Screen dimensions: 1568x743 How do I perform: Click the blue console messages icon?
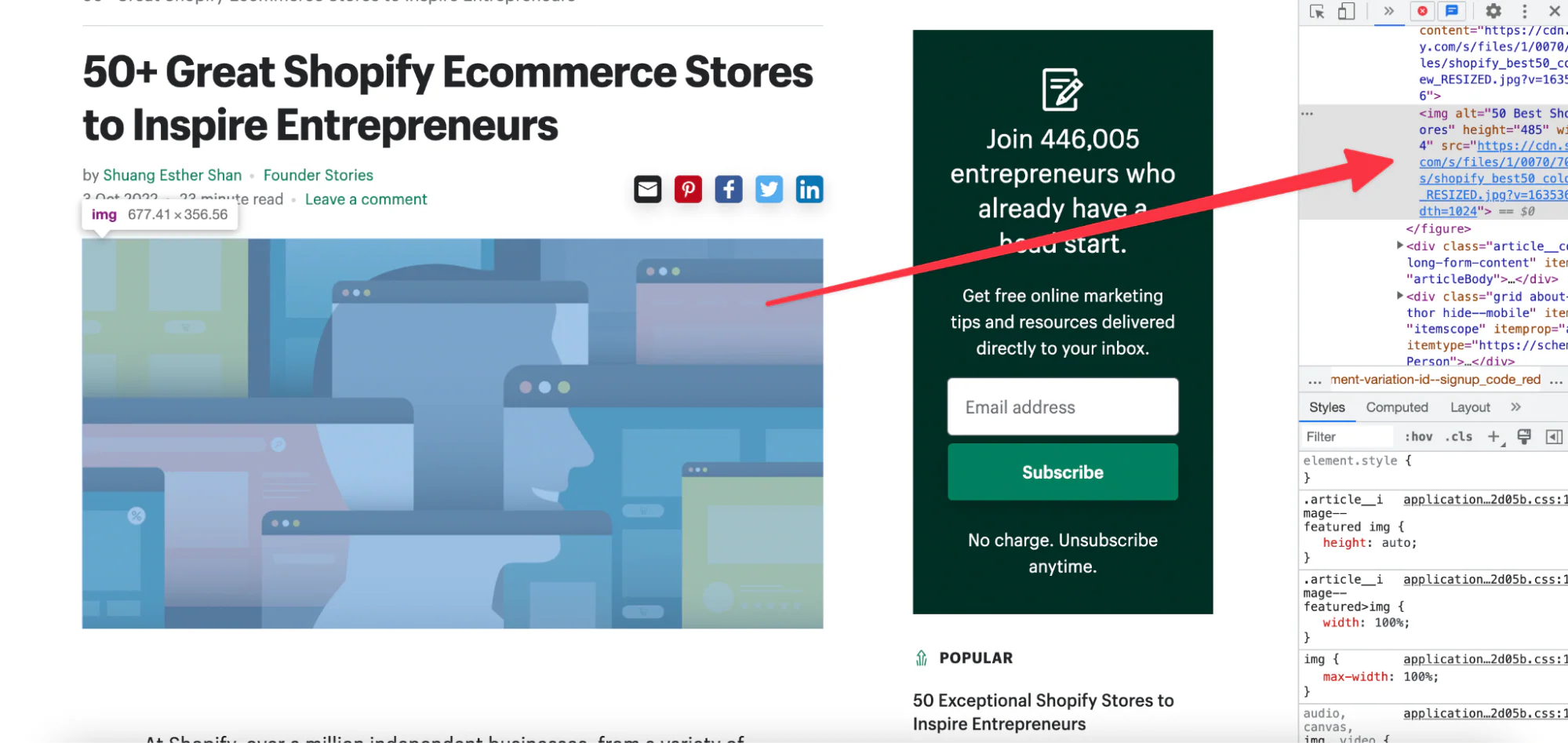[1452, 11]
